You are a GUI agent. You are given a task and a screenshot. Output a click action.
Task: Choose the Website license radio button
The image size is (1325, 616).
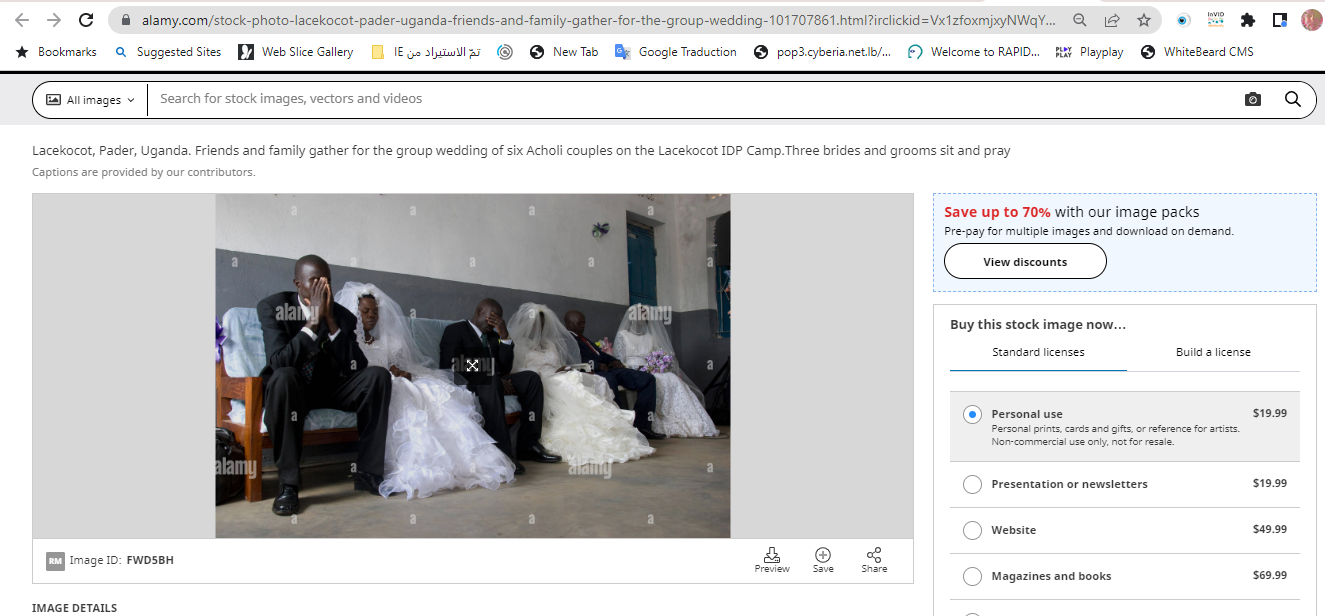[972, 530]
